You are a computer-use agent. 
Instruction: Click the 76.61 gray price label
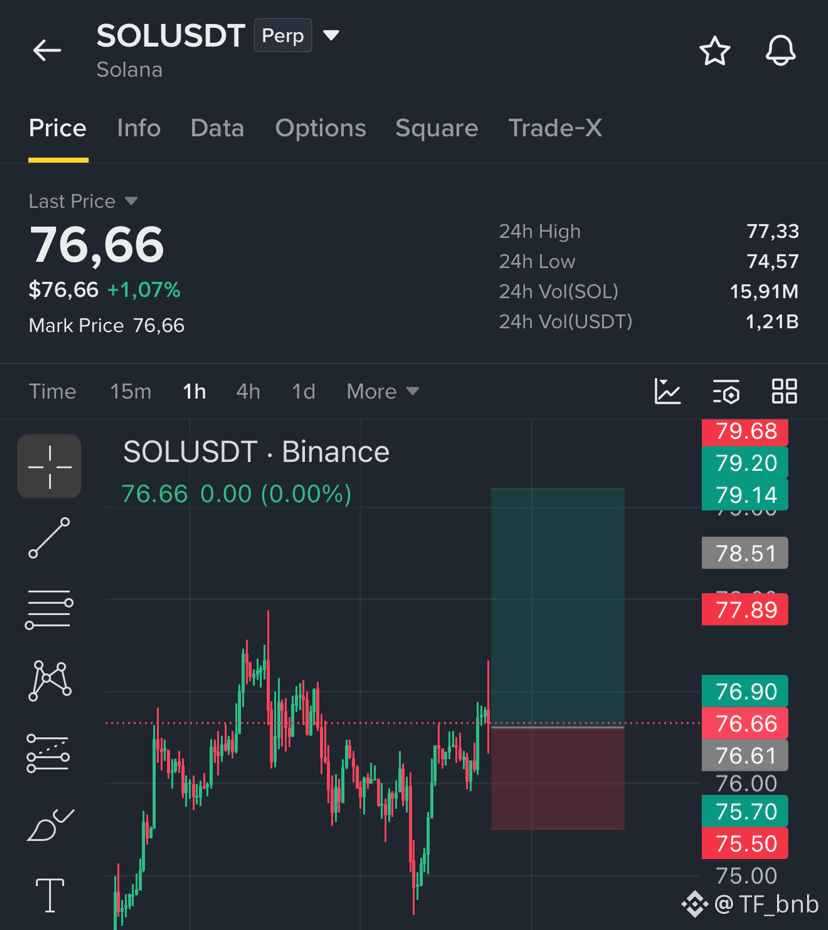pos(745,755)
